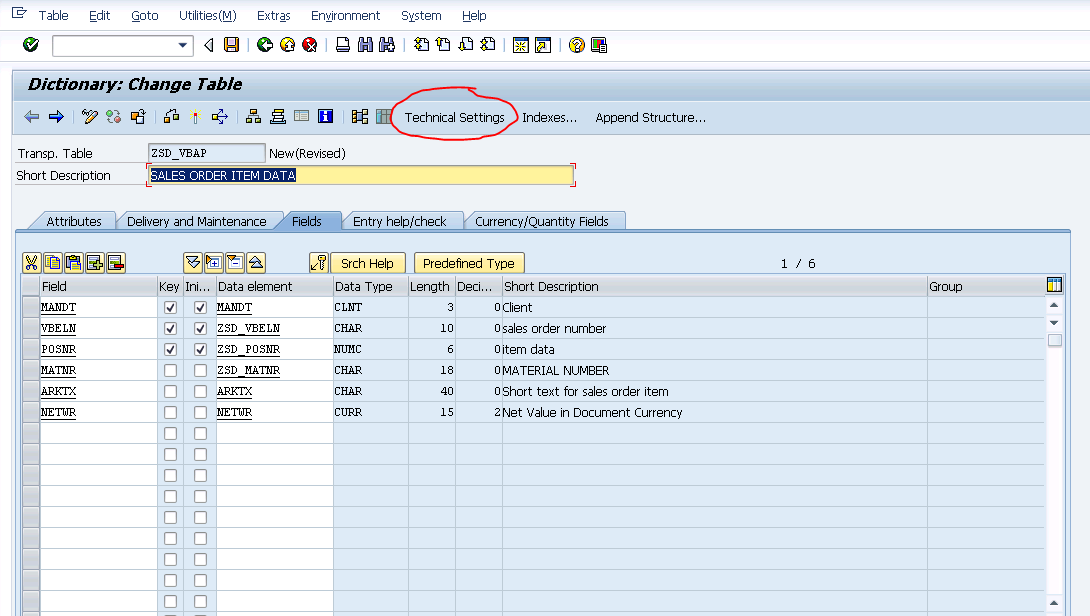Viewport: 1090px width, 616px height.
Task: Click the Search Help key icon near Srch Help
Action: 318,262
